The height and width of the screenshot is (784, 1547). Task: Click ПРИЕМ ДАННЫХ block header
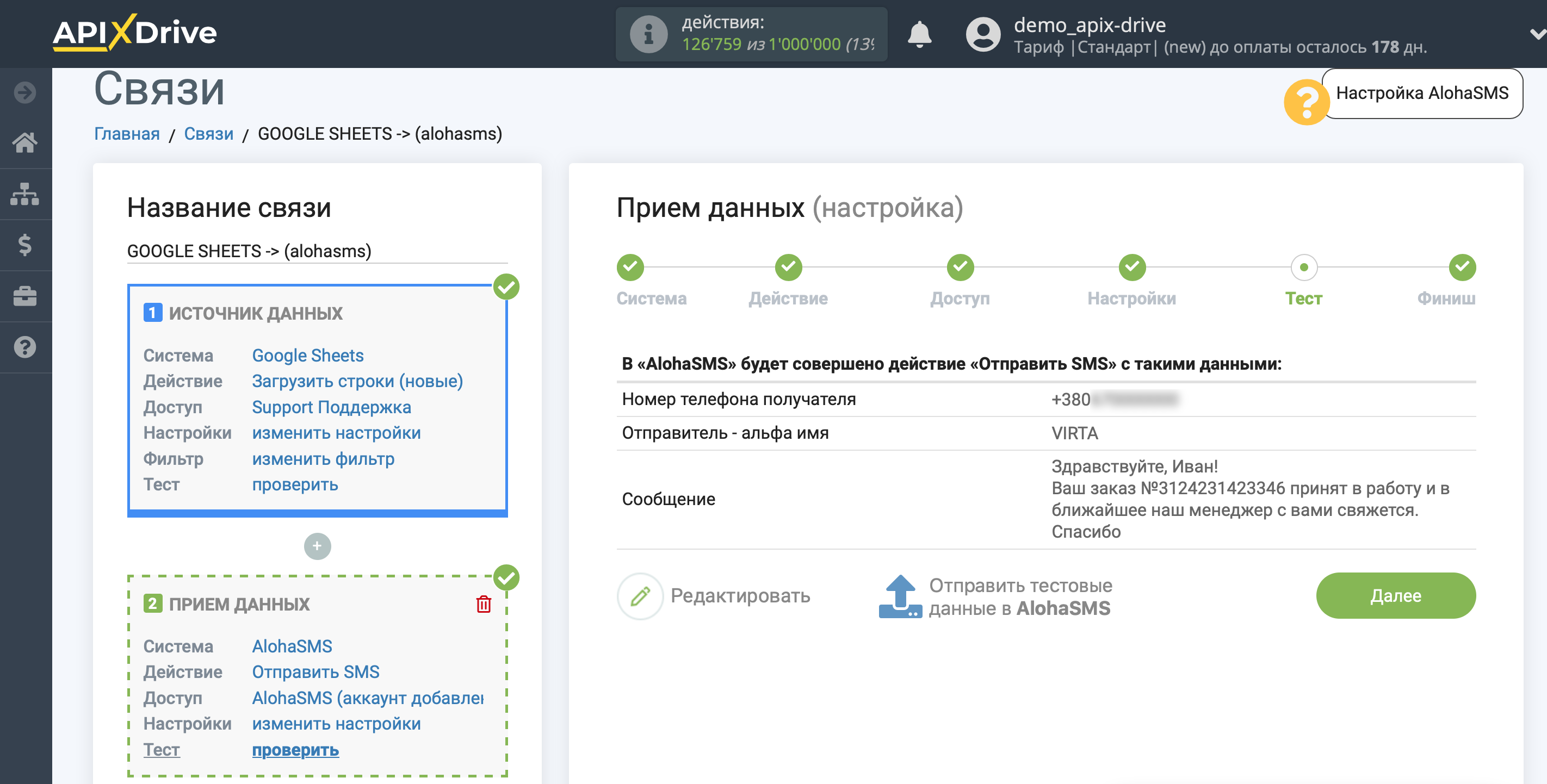(239, 604)
